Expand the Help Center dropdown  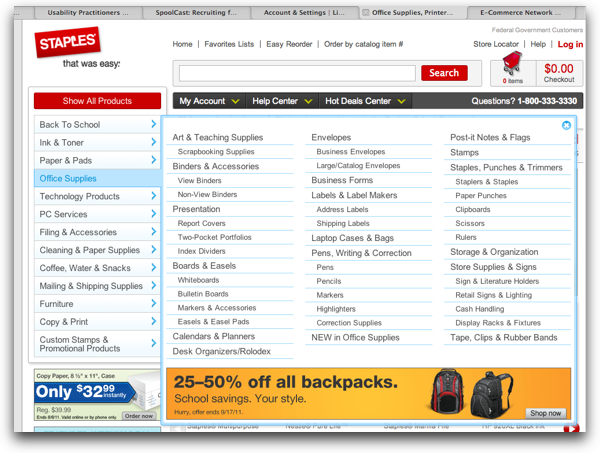tap(282, 101)
